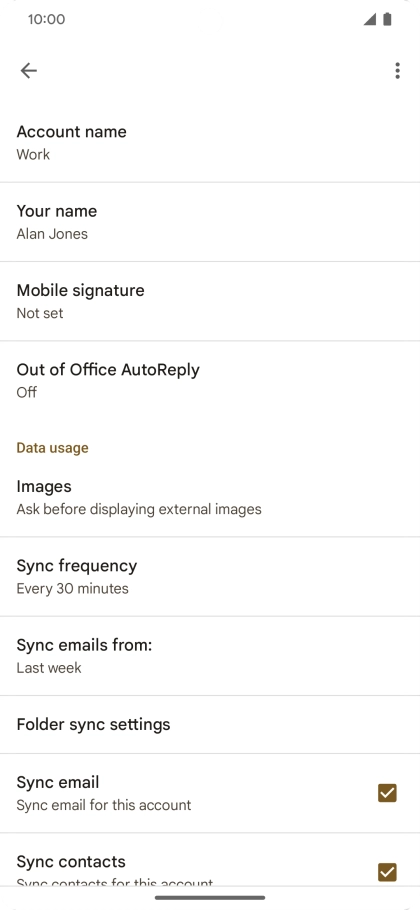
Task: Open the Images display setting
Action: (210, 497)
